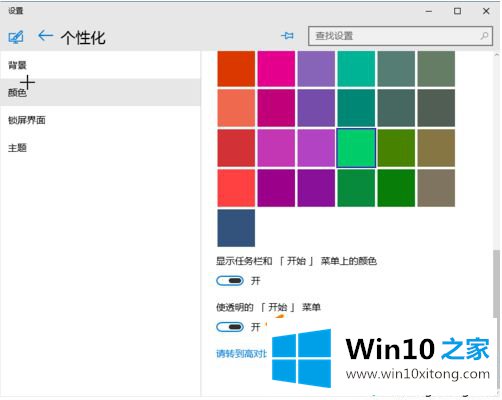This screenshot has width=502, height=400.
Task: Pick the dark magenta swatch in fourth row
Action: [276, 188]
